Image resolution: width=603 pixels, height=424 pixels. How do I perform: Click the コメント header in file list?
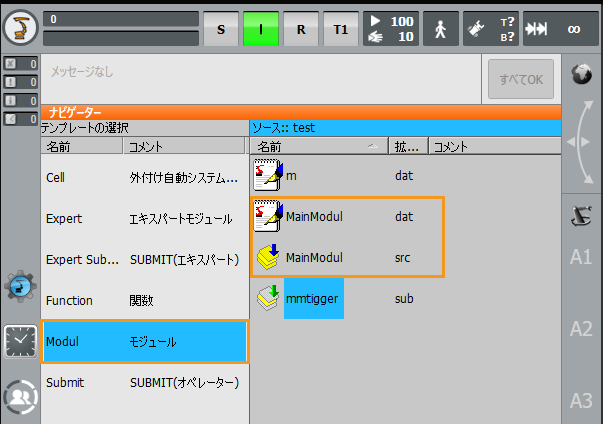(495, 146)
